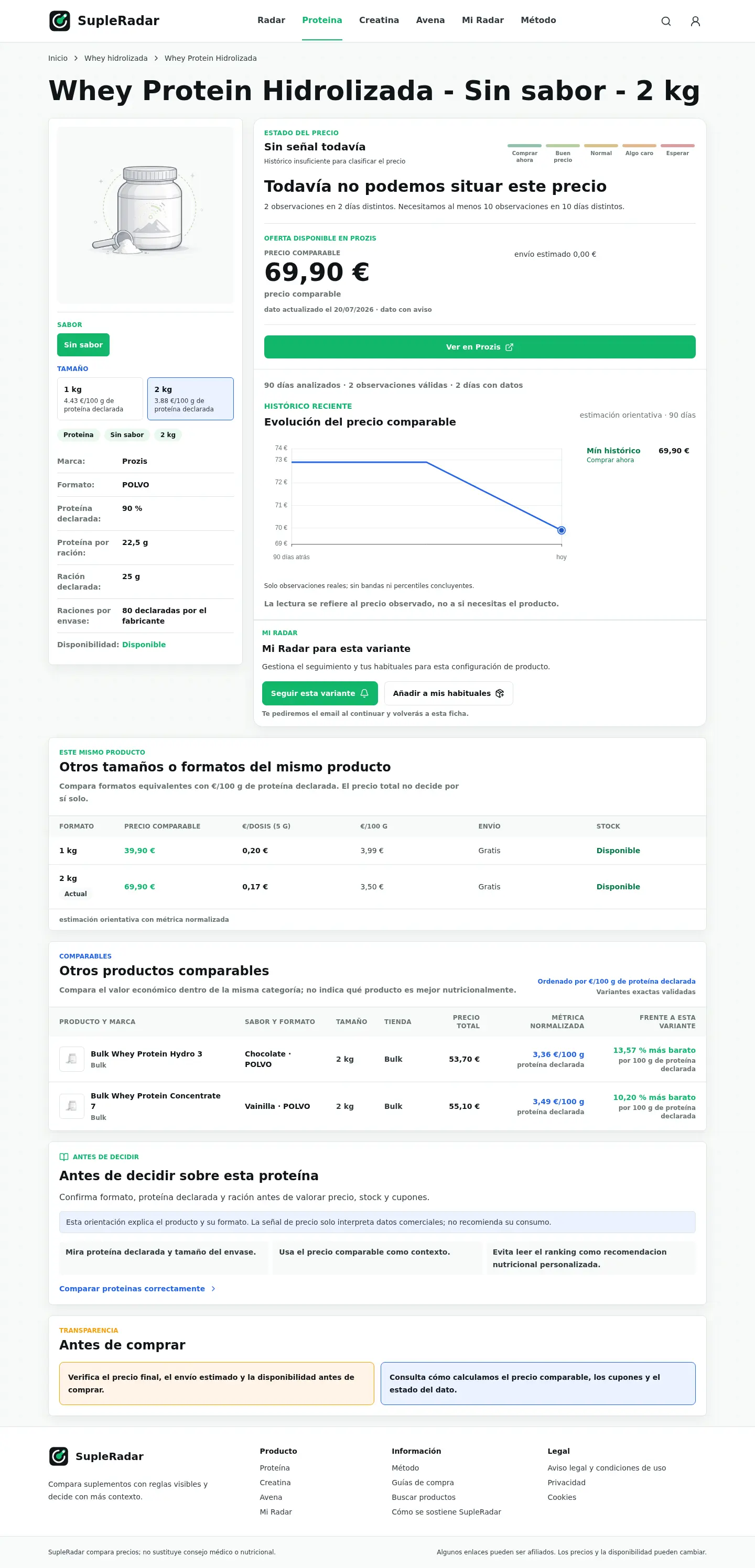The image size is (755, 1568).
Task: Click the 2 kg tag chip
Action: pyautogui.click(x=168, y=434)
